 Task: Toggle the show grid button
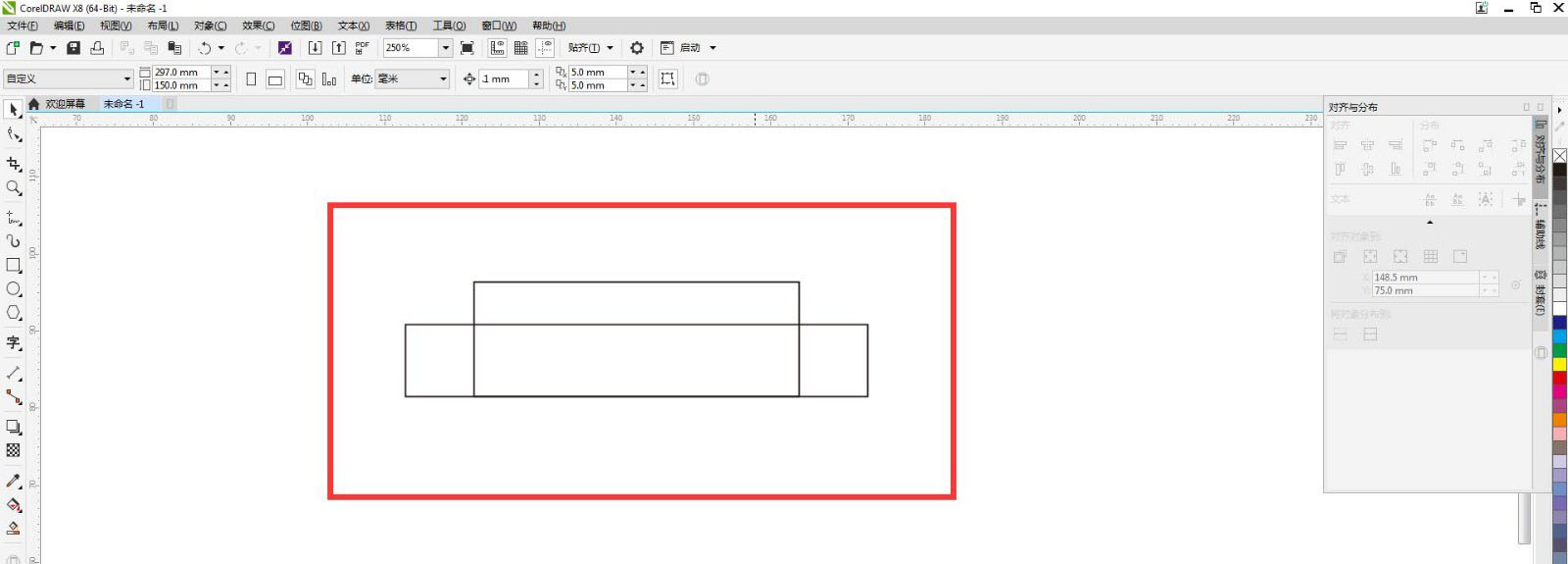(521, 48)
